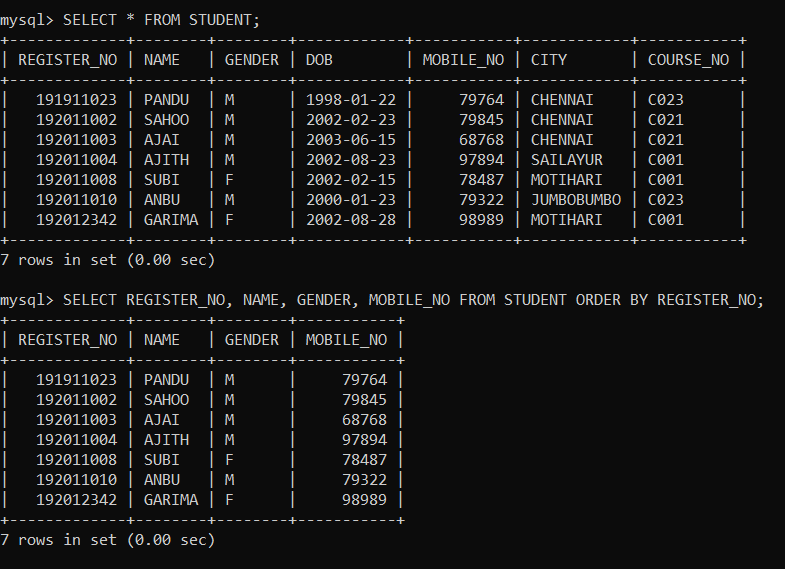Viewport: 785px width, 569px height.
Task: Click course C001 in SUBI's row
Action: click(665, 180)
